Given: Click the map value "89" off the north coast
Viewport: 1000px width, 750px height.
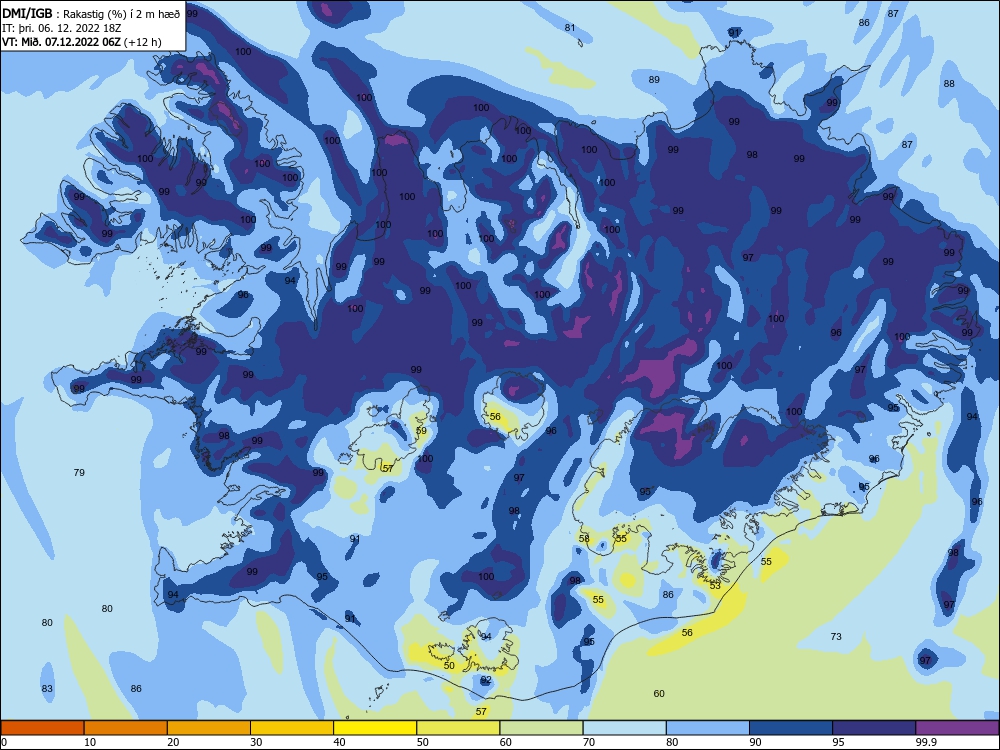Looking at the screenshot, I should click(654, 80).
